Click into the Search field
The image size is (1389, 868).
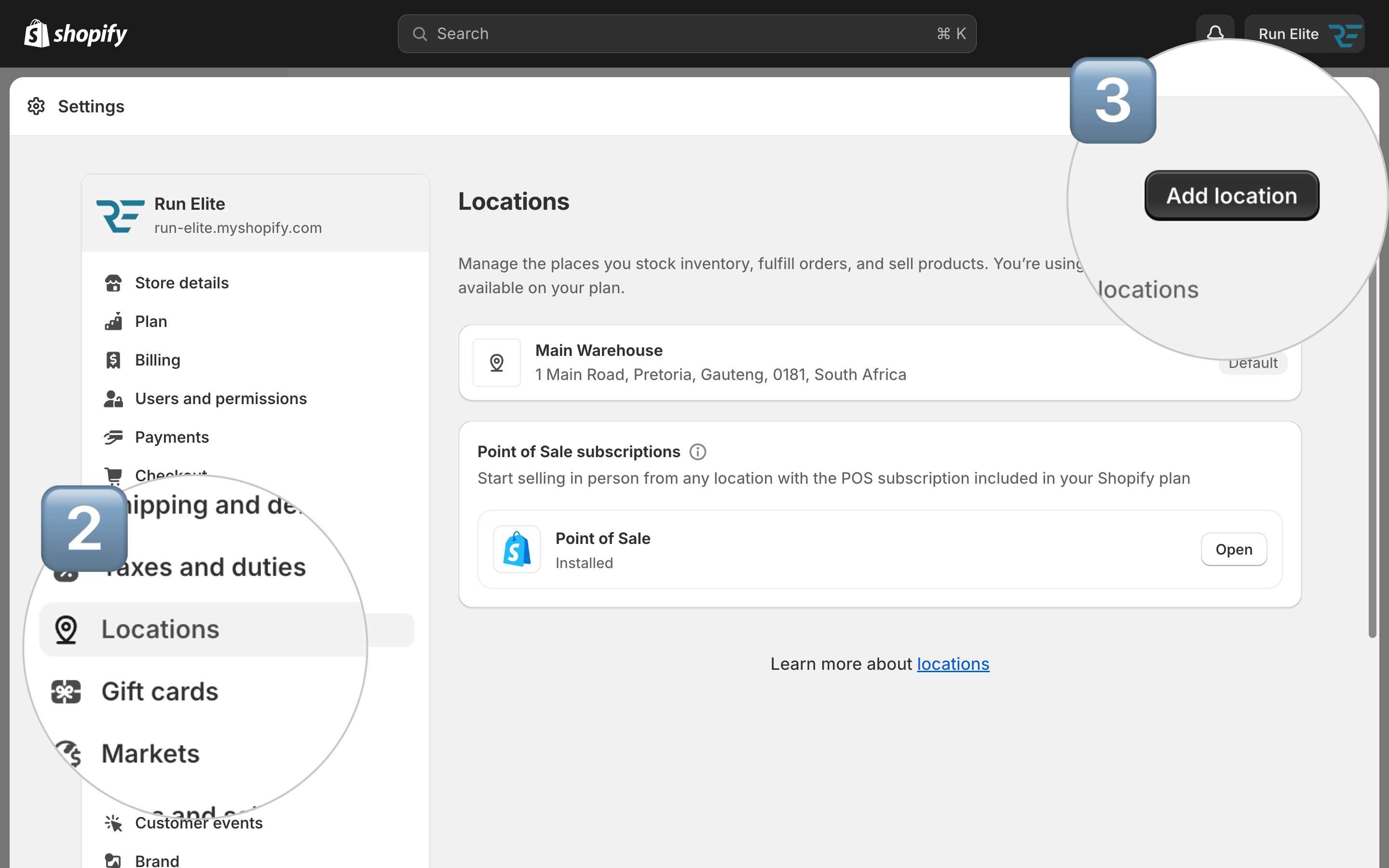pyautogui.click(x=686, y=34)
